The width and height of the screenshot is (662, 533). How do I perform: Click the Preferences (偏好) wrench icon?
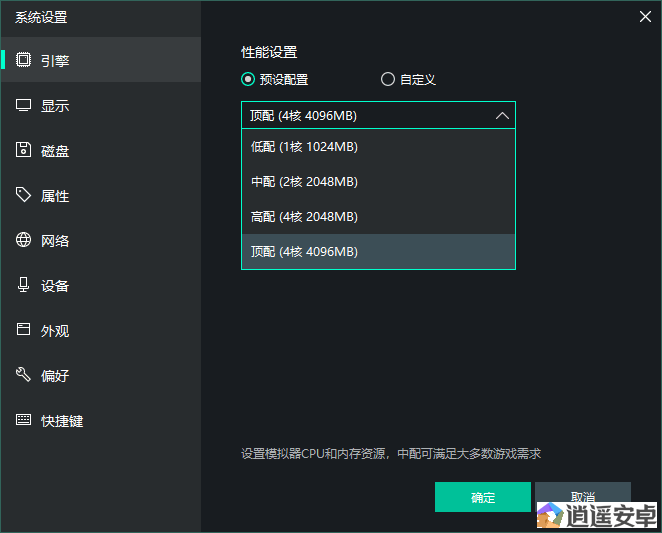[x=24, y=375]
